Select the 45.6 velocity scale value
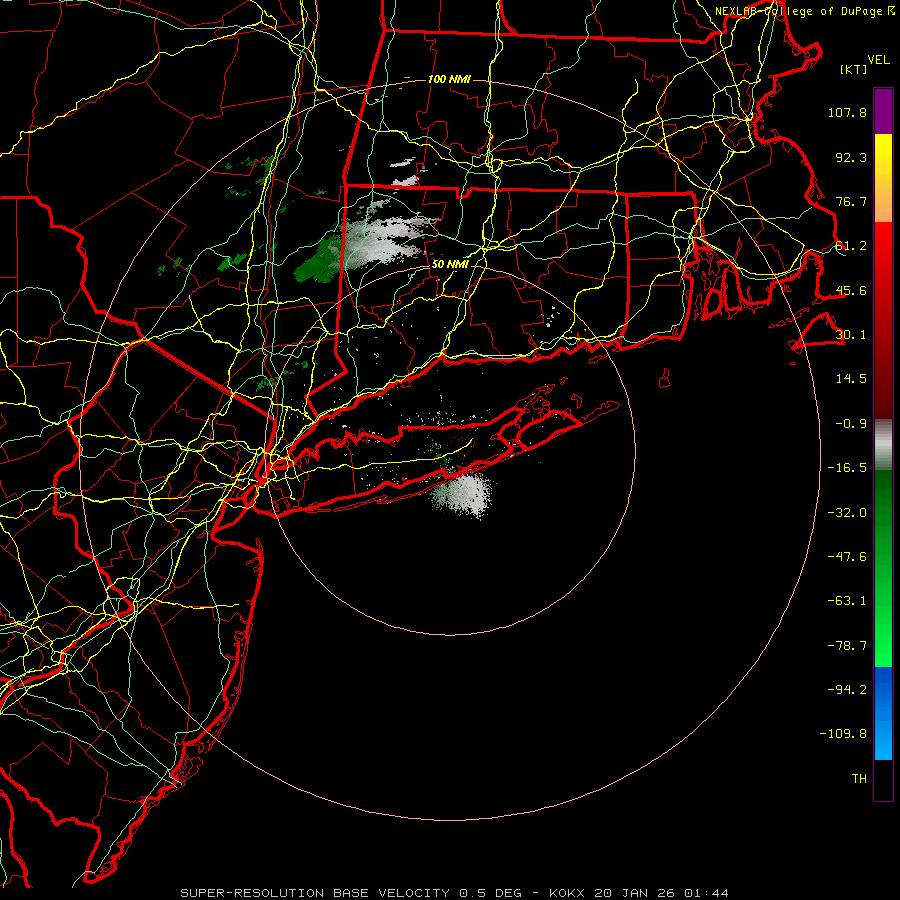This screenshot has height=900, width=900. pos(851,290)
